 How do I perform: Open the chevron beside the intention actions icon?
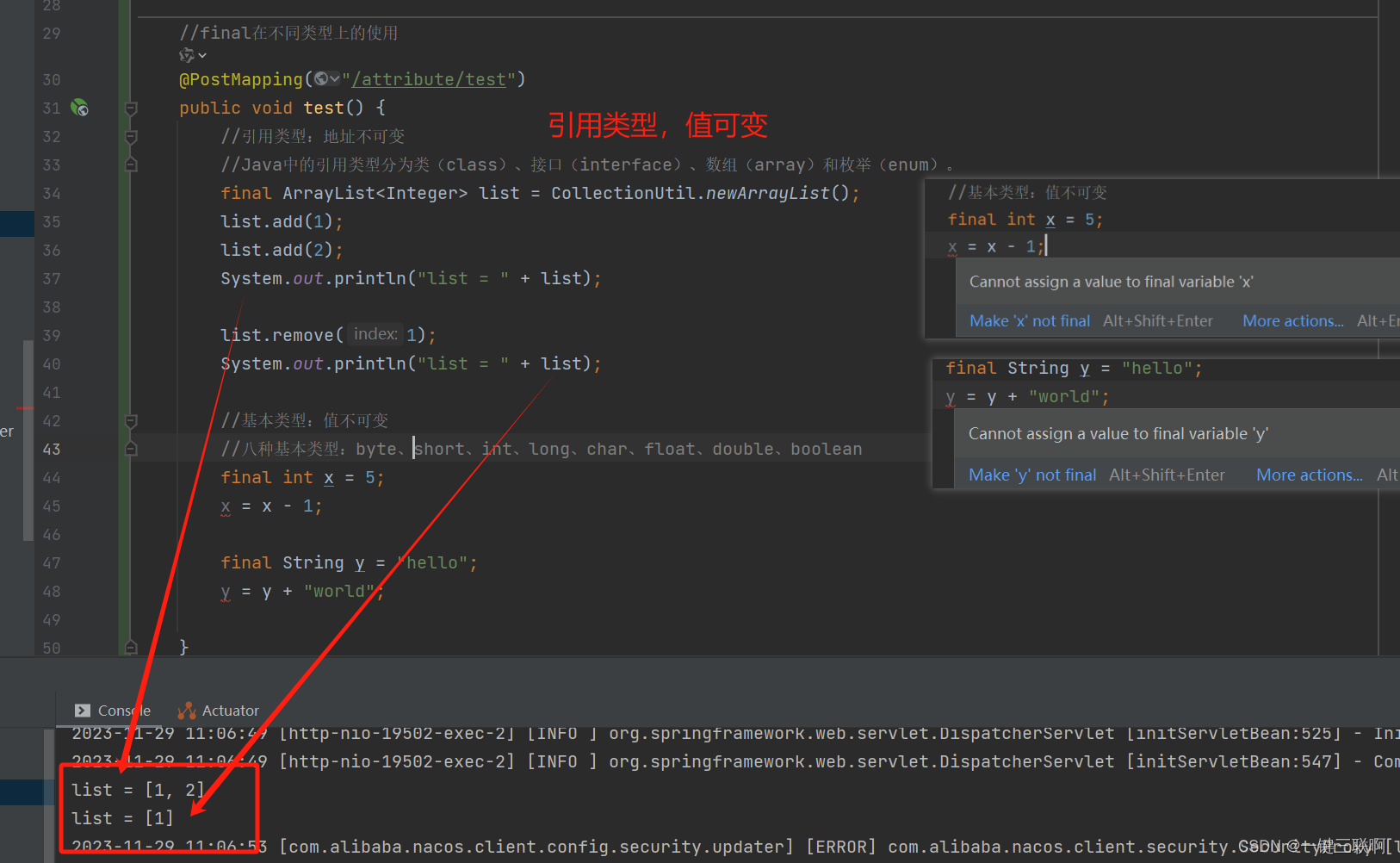pos(201,55)
